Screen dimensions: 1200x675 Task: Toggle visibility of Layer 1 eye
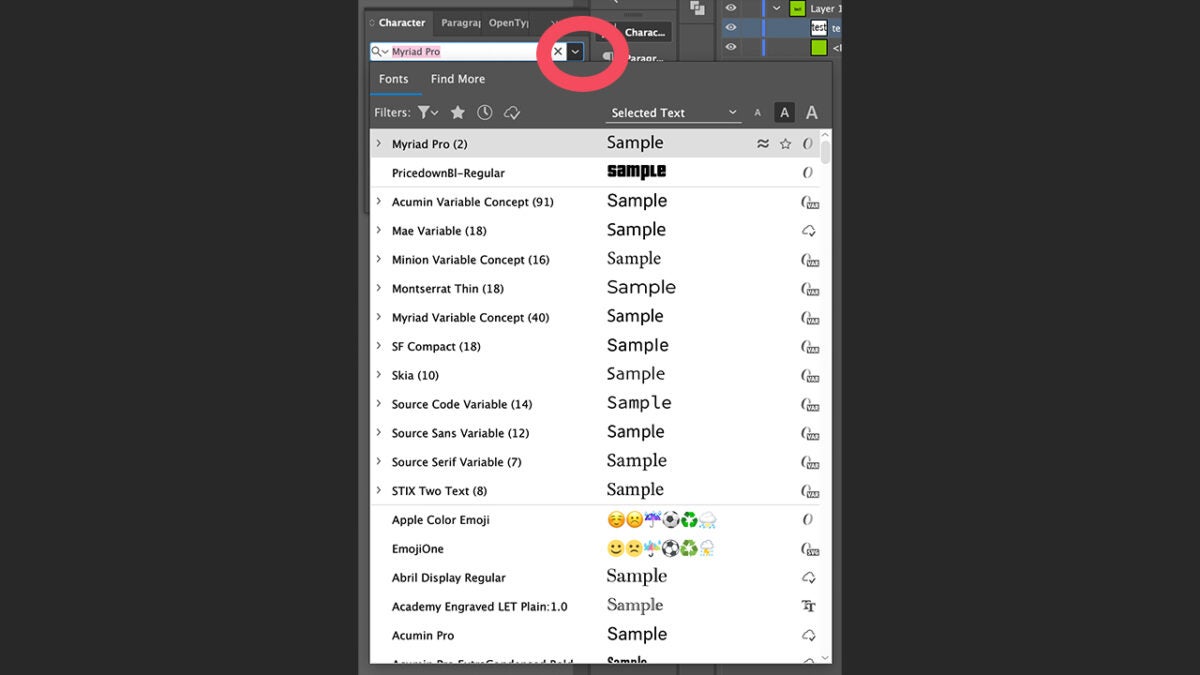[731, 8]
